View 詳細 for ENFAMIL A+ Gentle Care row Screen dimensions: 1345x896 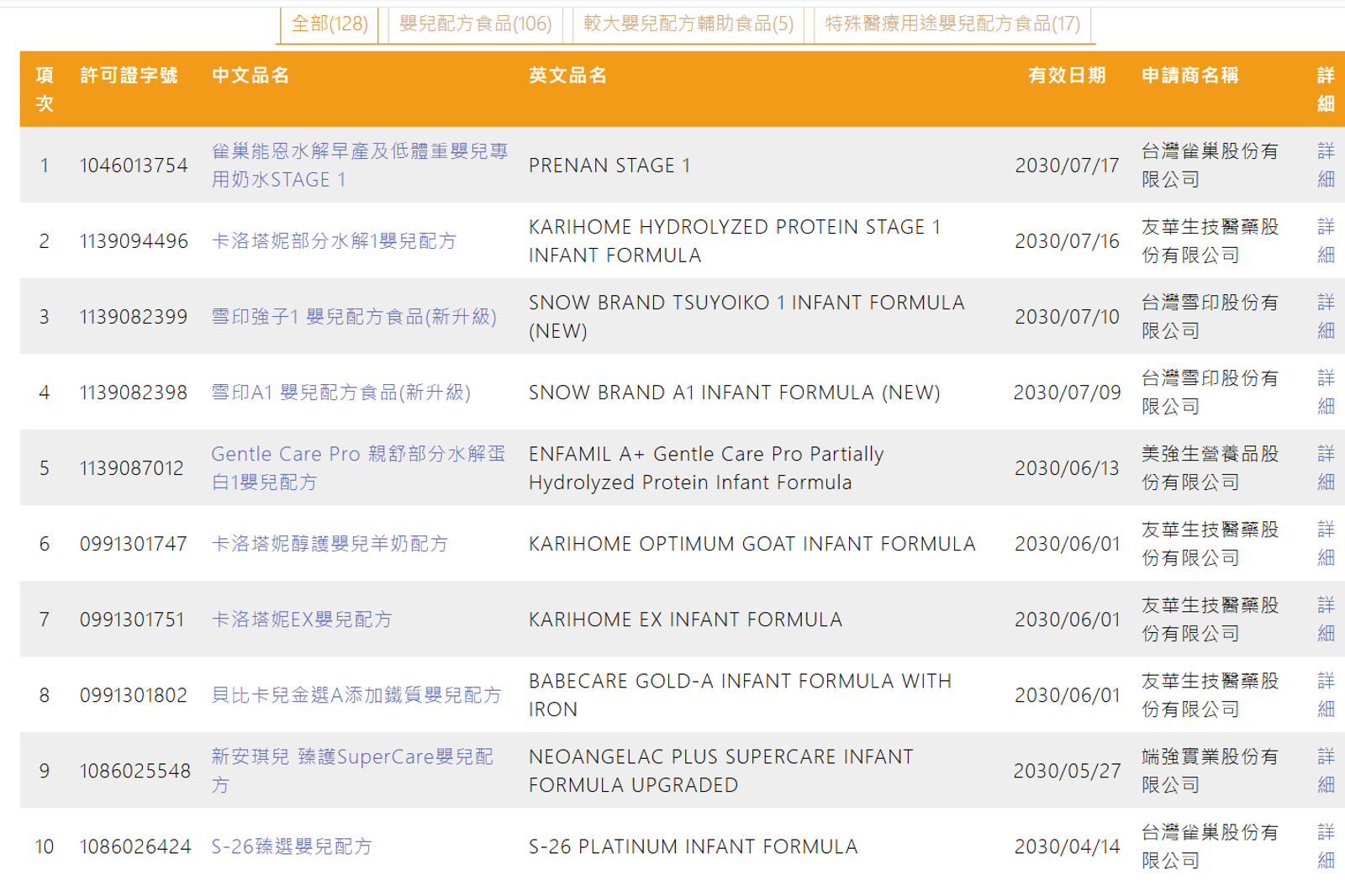1326,467
